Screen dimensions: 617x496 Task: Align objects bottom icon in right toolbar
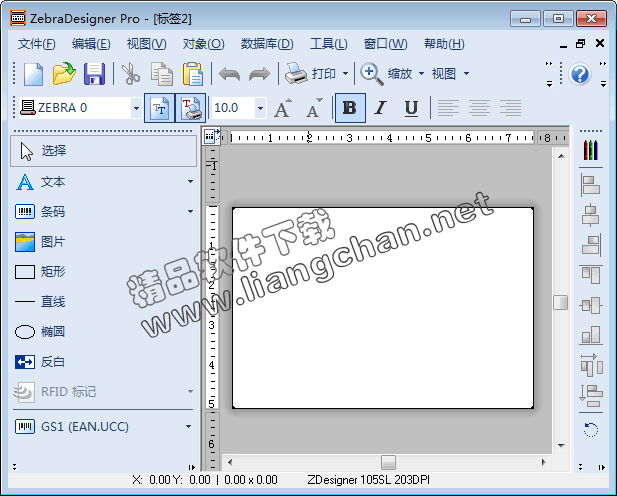click(x=591, y=335)
